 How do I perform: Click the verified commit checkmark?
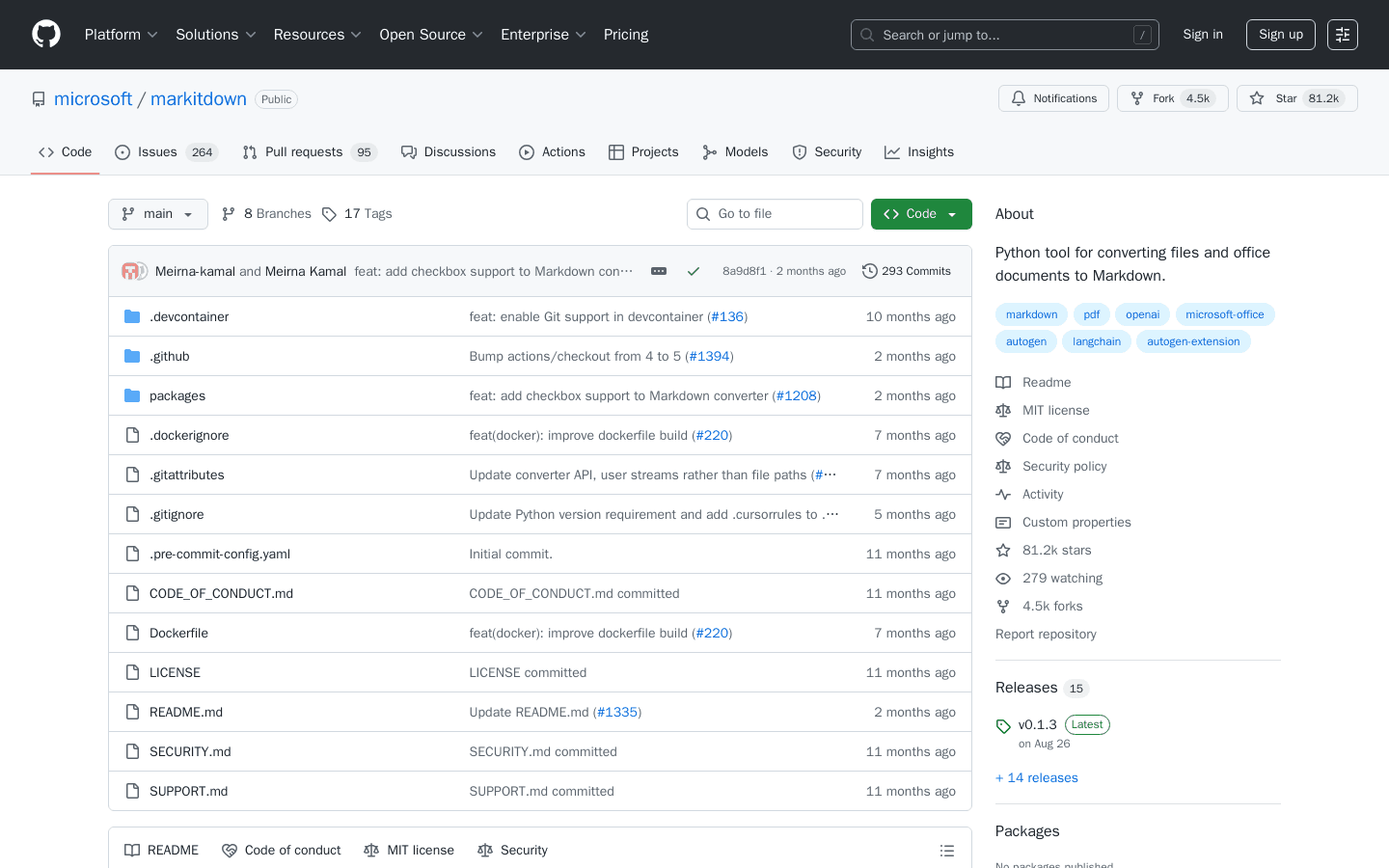click(x=694, y=271)
